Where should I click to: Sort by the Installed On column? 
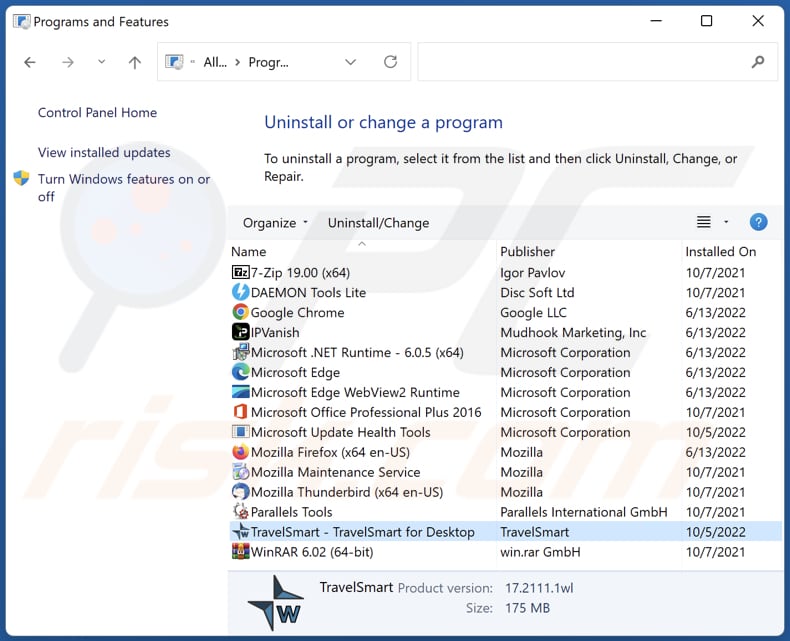click(x=720, y=252)
